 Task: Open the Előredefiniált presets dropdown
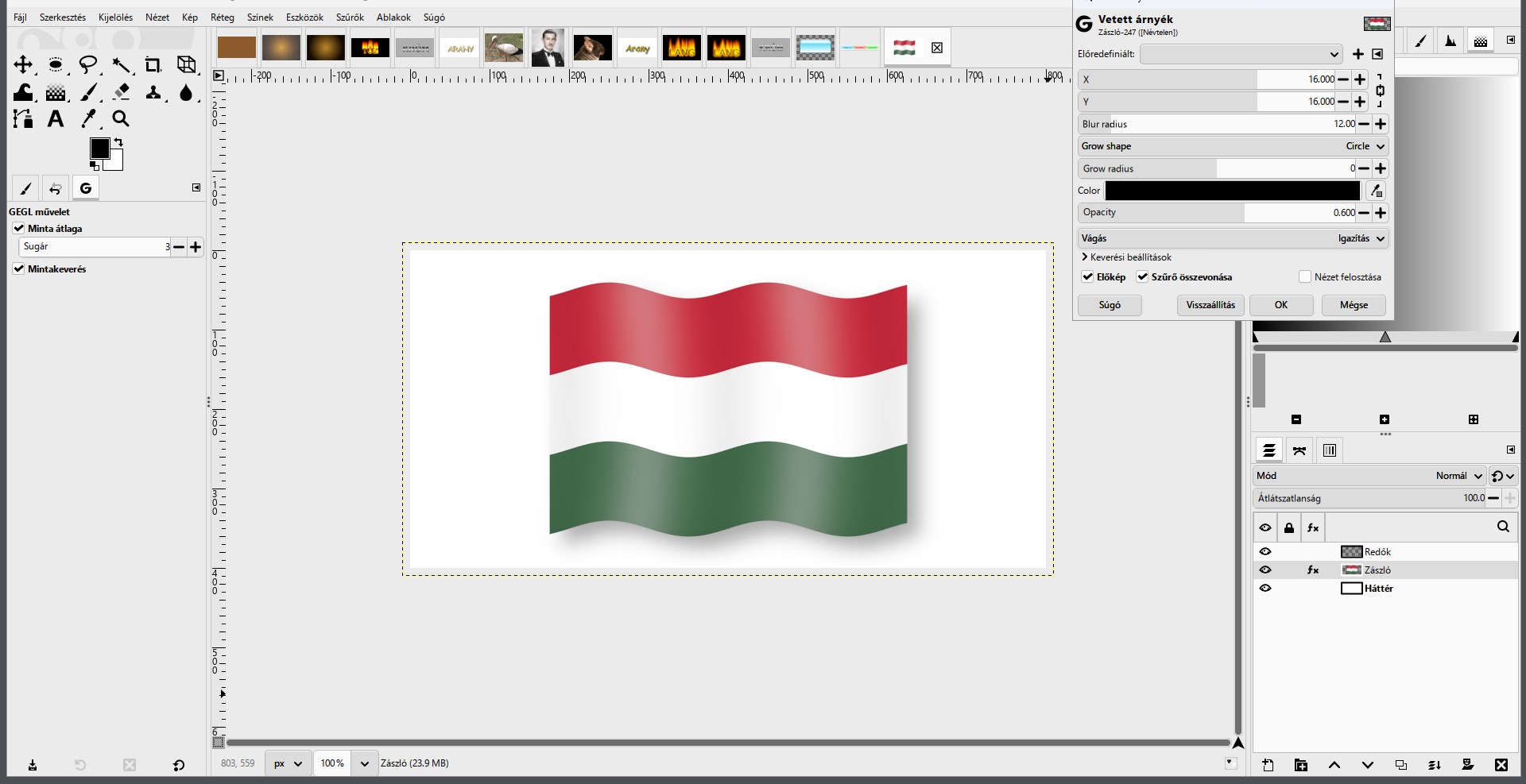pyautogui.click(x=1241, y=54)
